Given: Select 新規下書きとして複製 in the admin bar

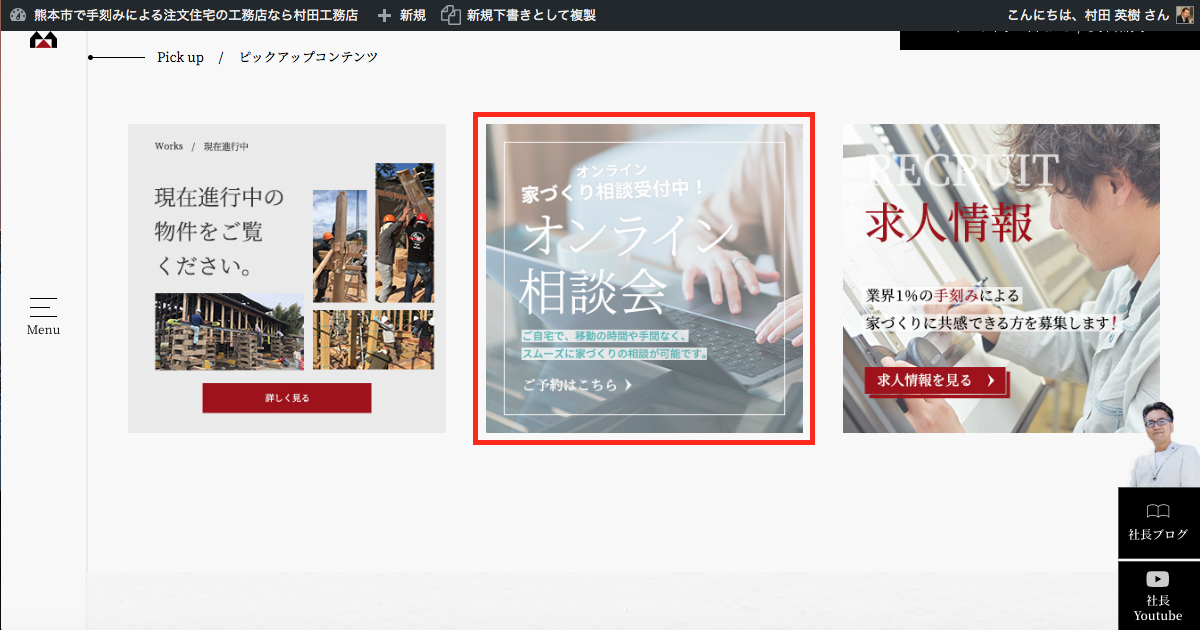Looking at the screenshot, I should (x=531, y=15).
